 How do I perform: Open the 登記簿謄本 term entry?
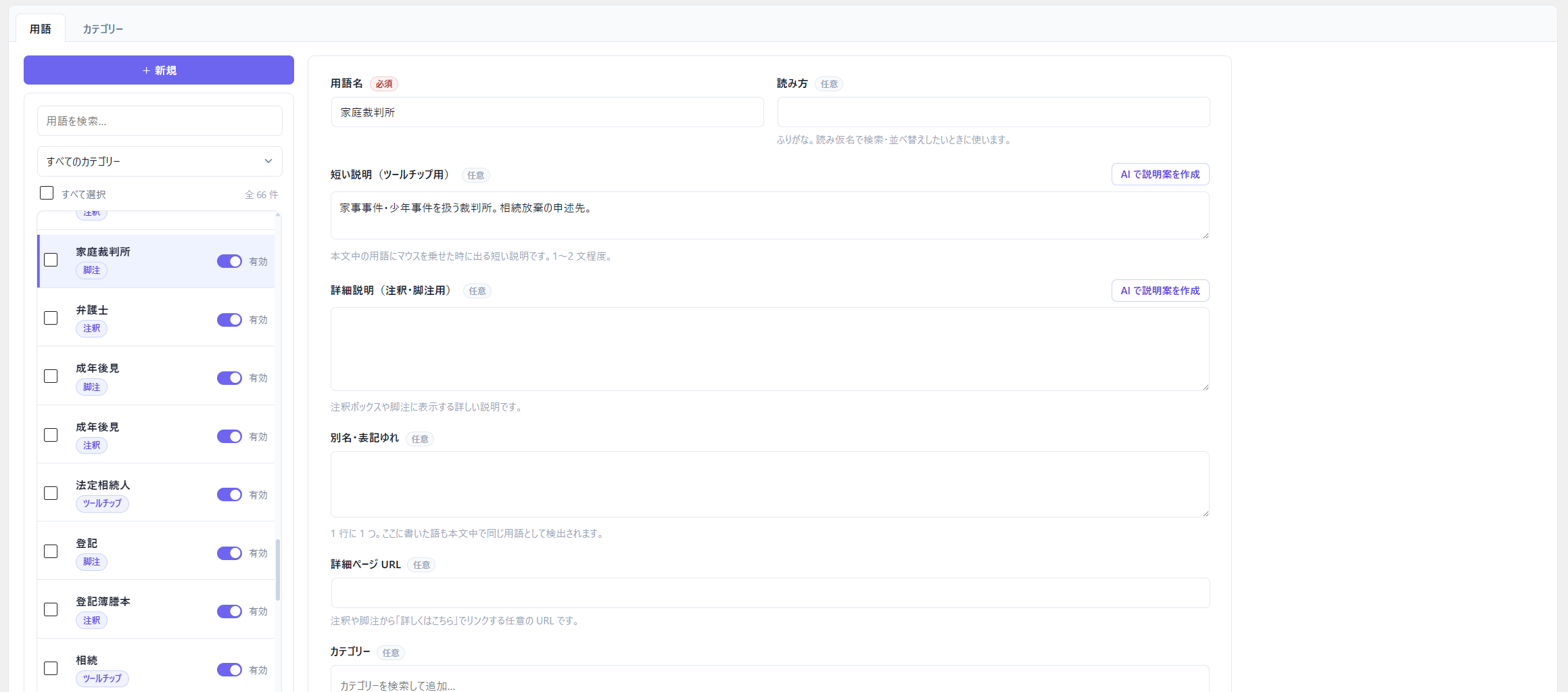coord(103,601)
